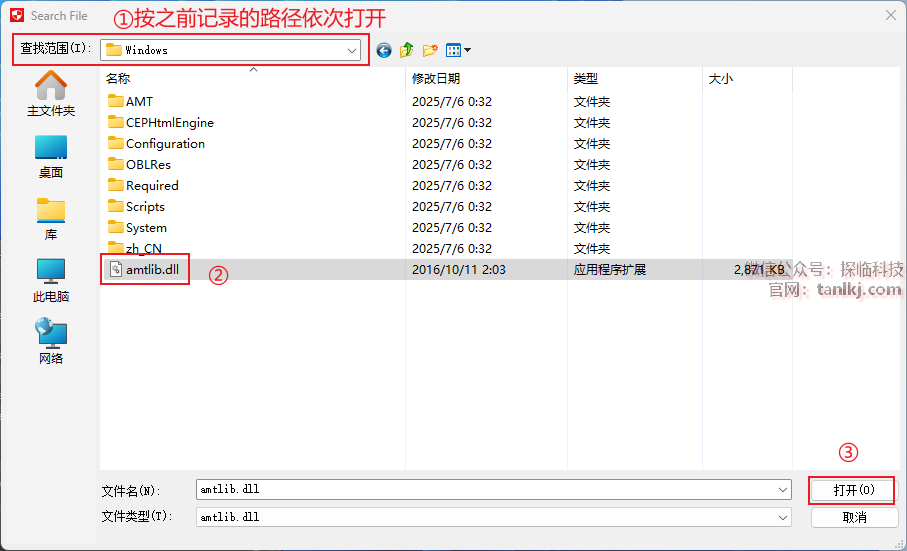Sort by the 名称 column header
907x551 pixels.
click(118, 79)
